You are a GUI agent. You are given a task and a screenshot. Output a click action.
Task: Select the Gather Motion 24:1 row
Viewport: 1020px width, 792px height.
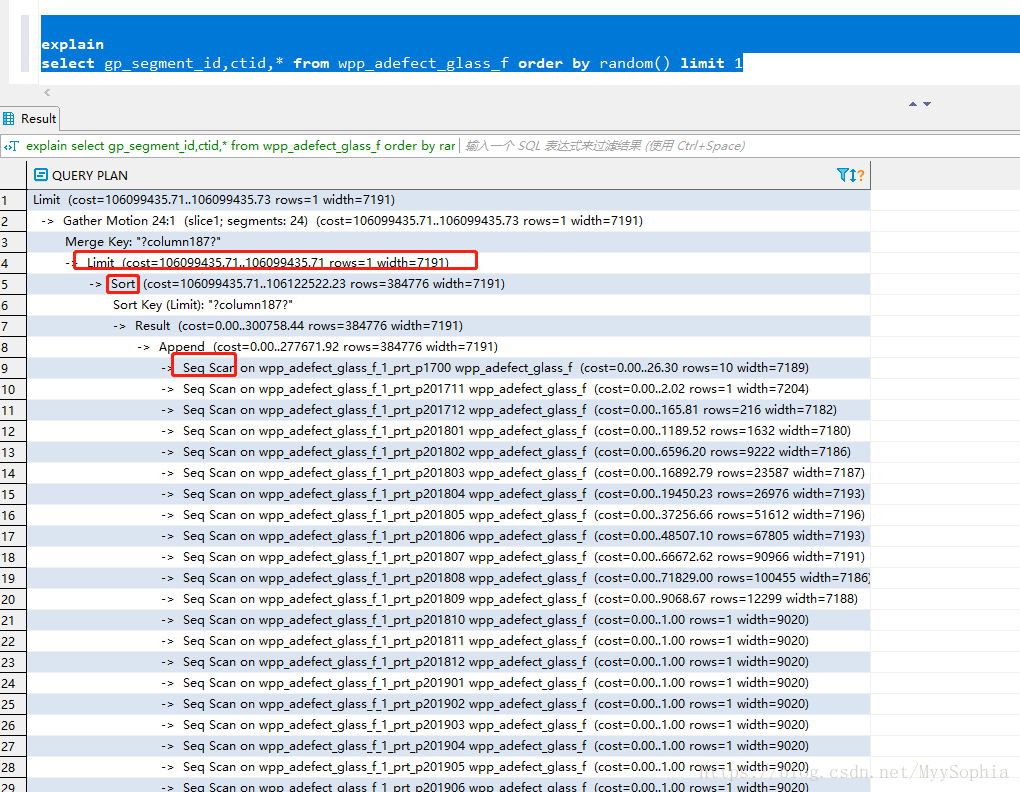(448, 221)
